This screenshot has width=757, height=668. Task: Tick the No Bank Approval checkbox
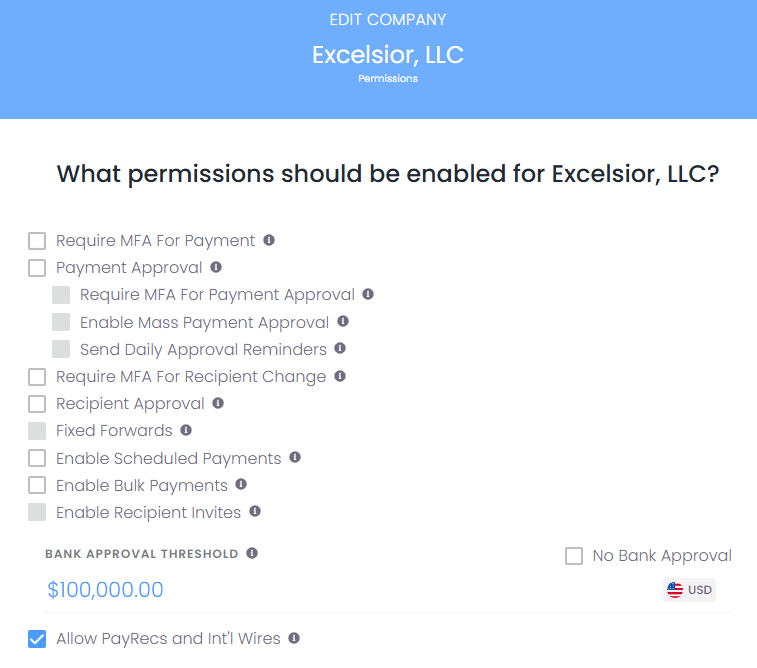point(574,556)
